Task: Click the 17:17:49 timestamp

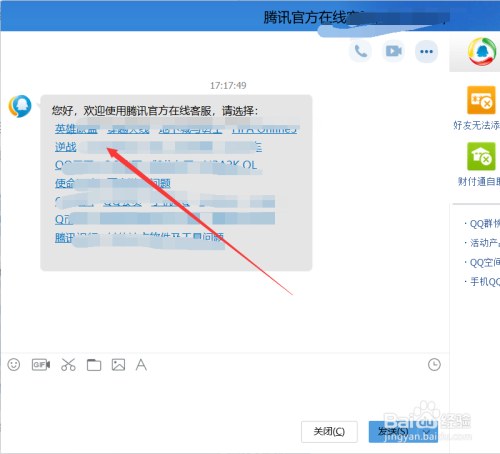Action: [x=228, y=86]
